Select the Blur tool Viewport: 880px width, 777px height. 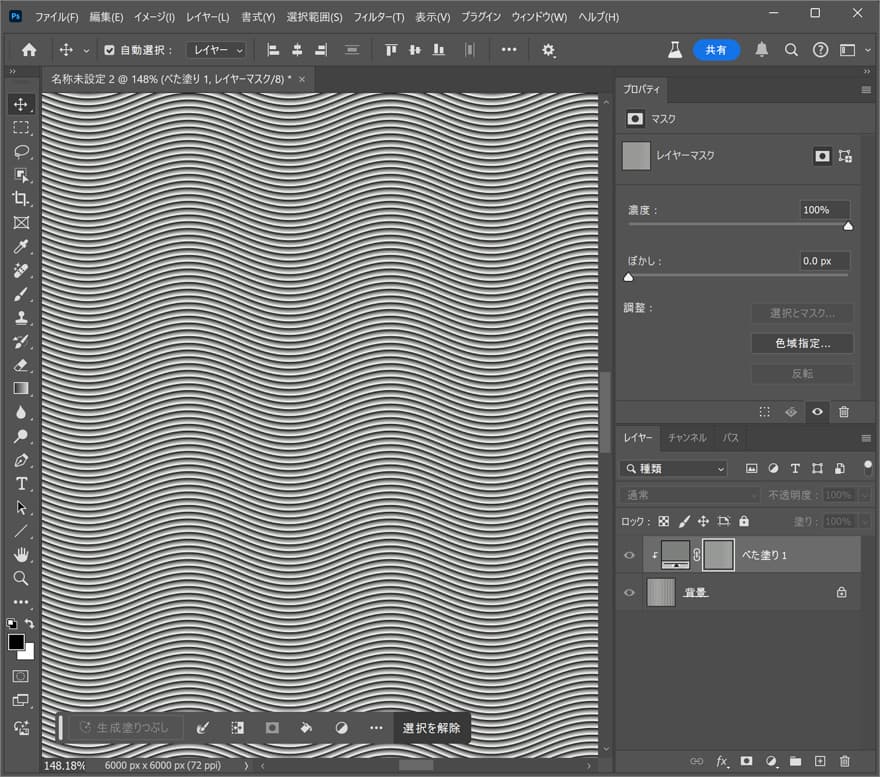21,413
